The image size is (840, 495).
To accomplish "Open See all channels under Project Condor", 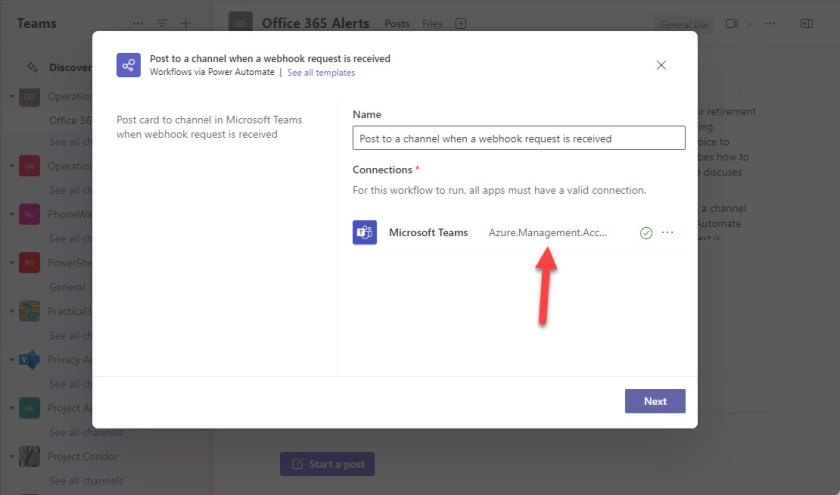I will click(86, 481).
